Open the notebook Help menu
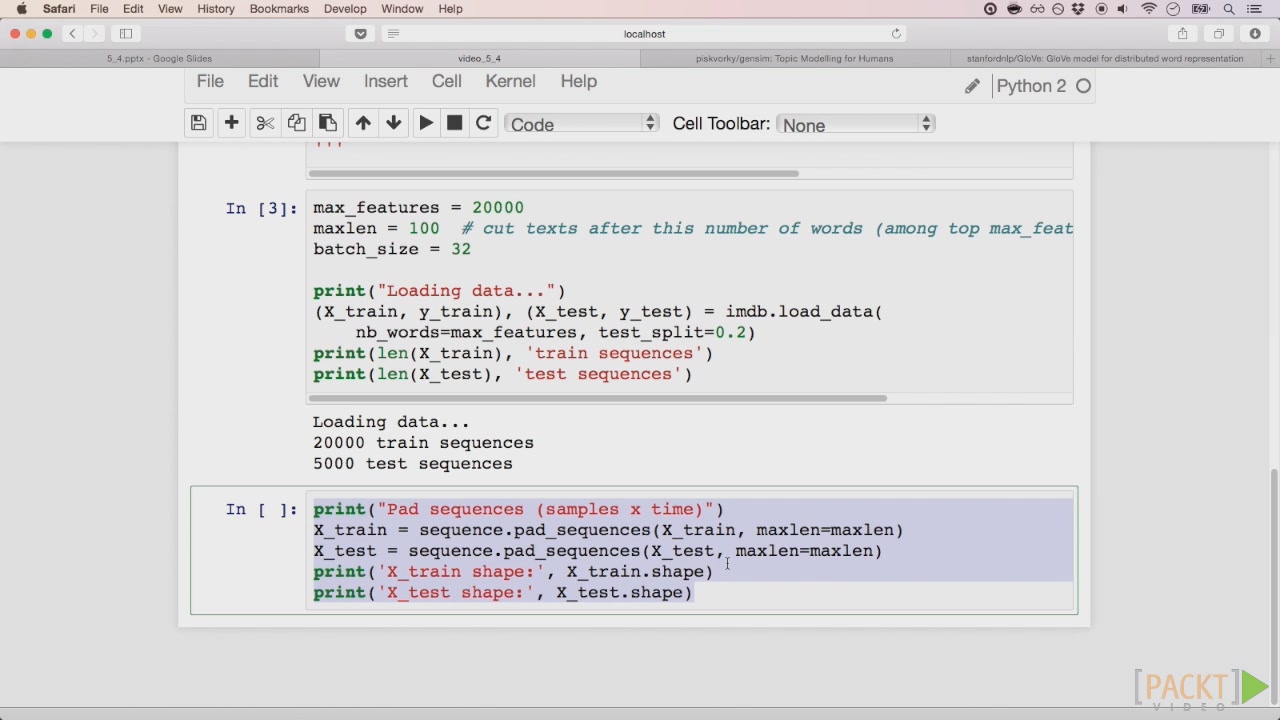Screen dimensions: 1280x720 [578, 81]
